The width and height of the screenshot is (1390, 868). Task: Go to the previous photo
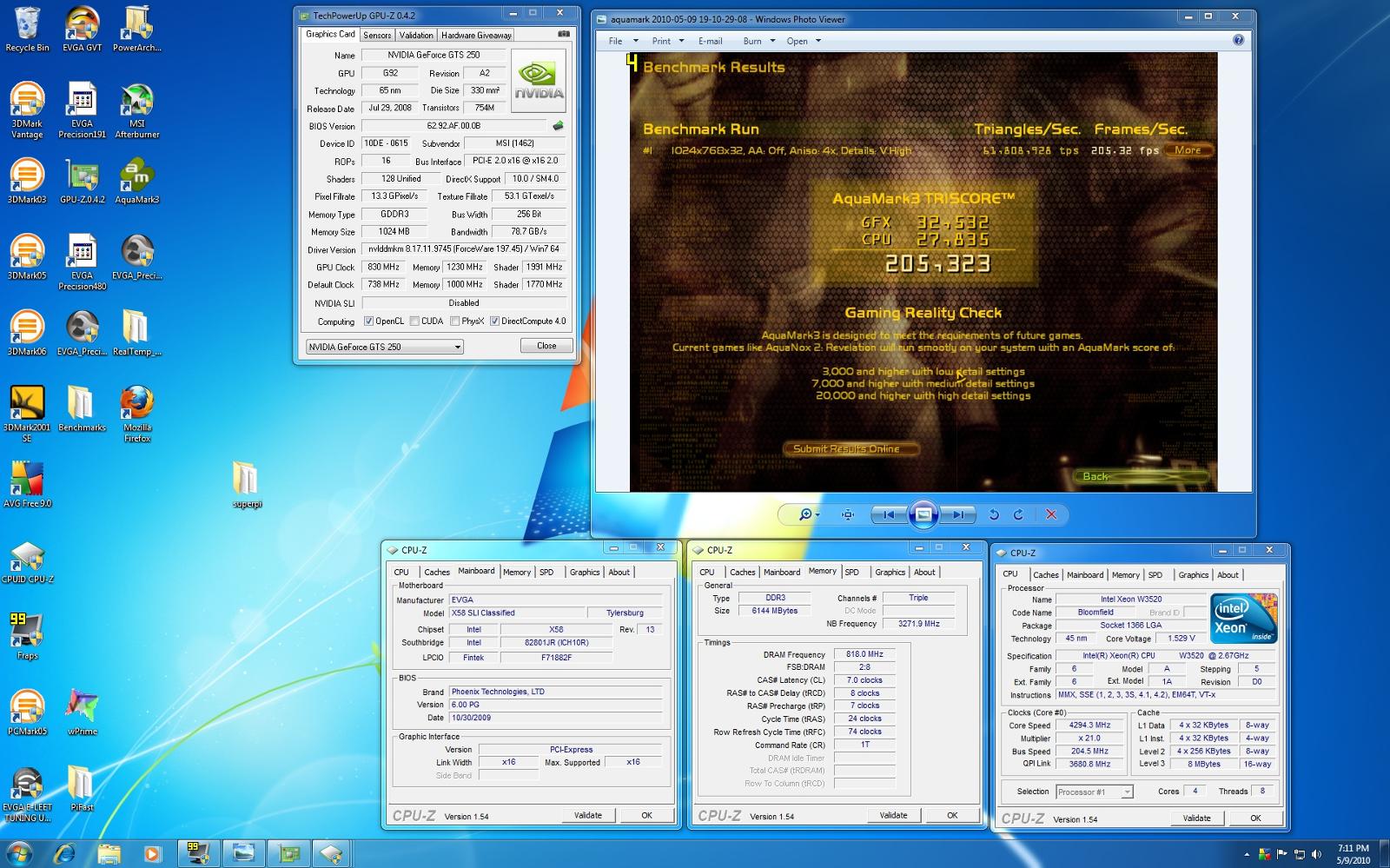(x=889, y=514)
